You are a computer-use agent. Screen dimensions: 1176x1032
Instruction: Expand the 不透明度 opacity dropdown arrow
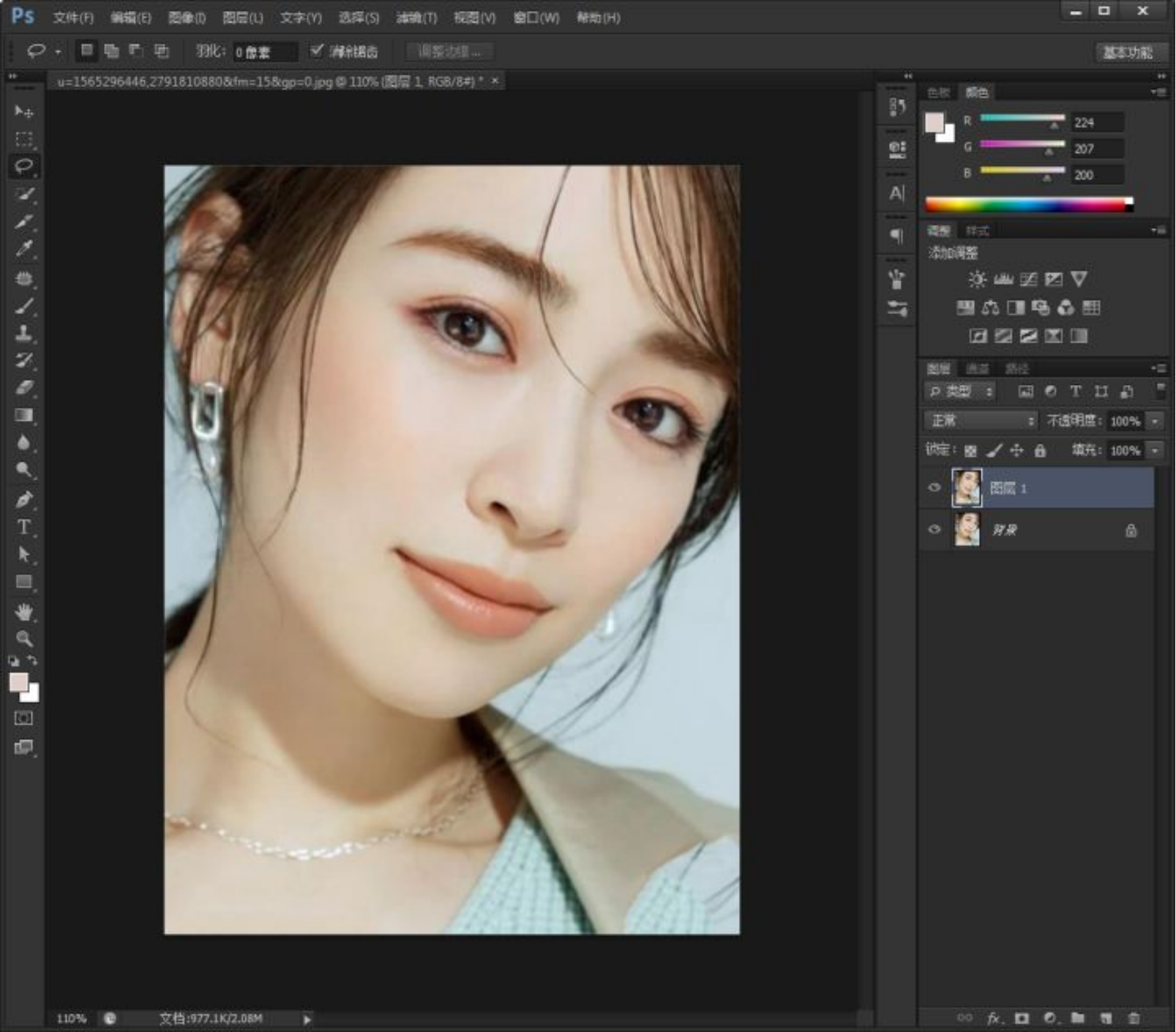click(1156, 421)
